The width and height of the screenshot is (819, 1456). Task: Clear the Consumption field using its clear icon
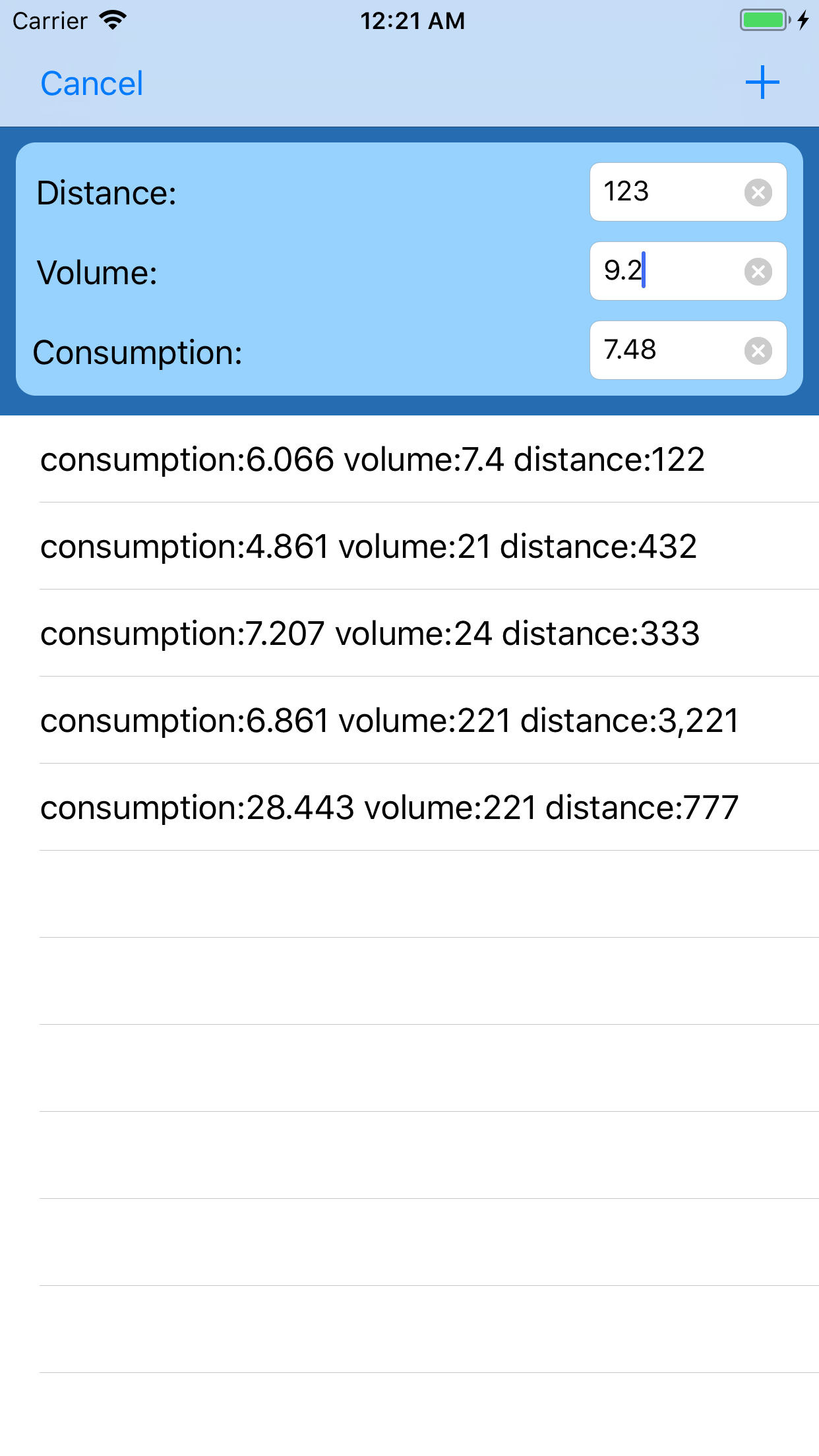tap(757, 350)
